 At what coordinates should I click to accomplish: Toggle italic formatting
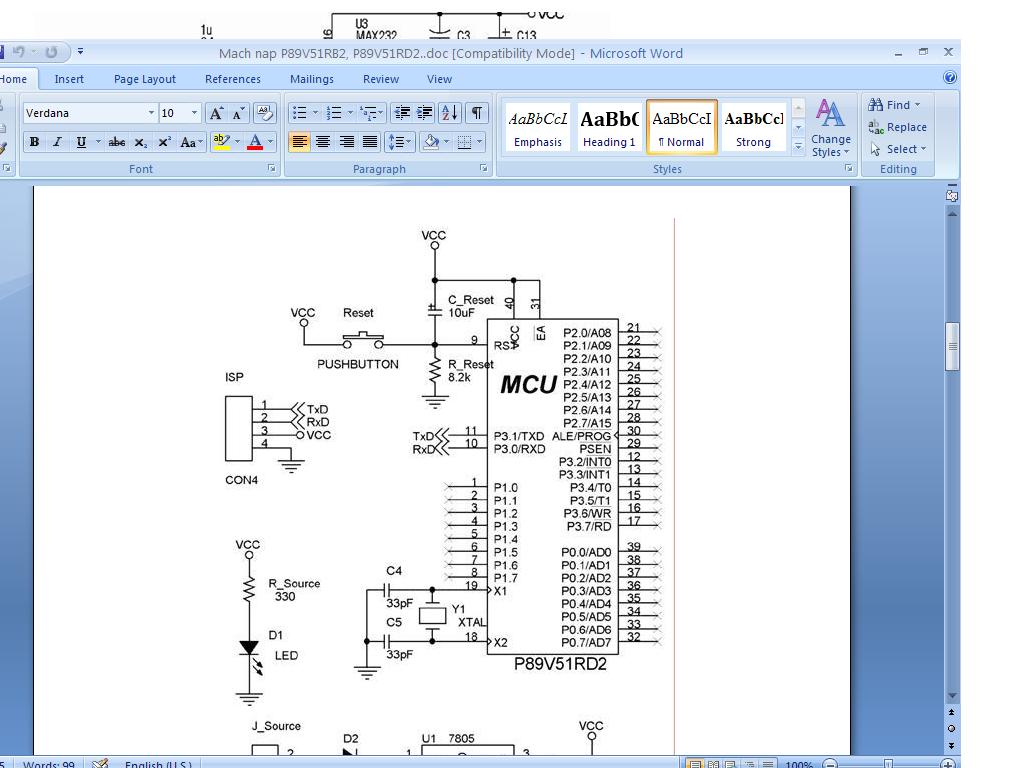tap(57, 142)
